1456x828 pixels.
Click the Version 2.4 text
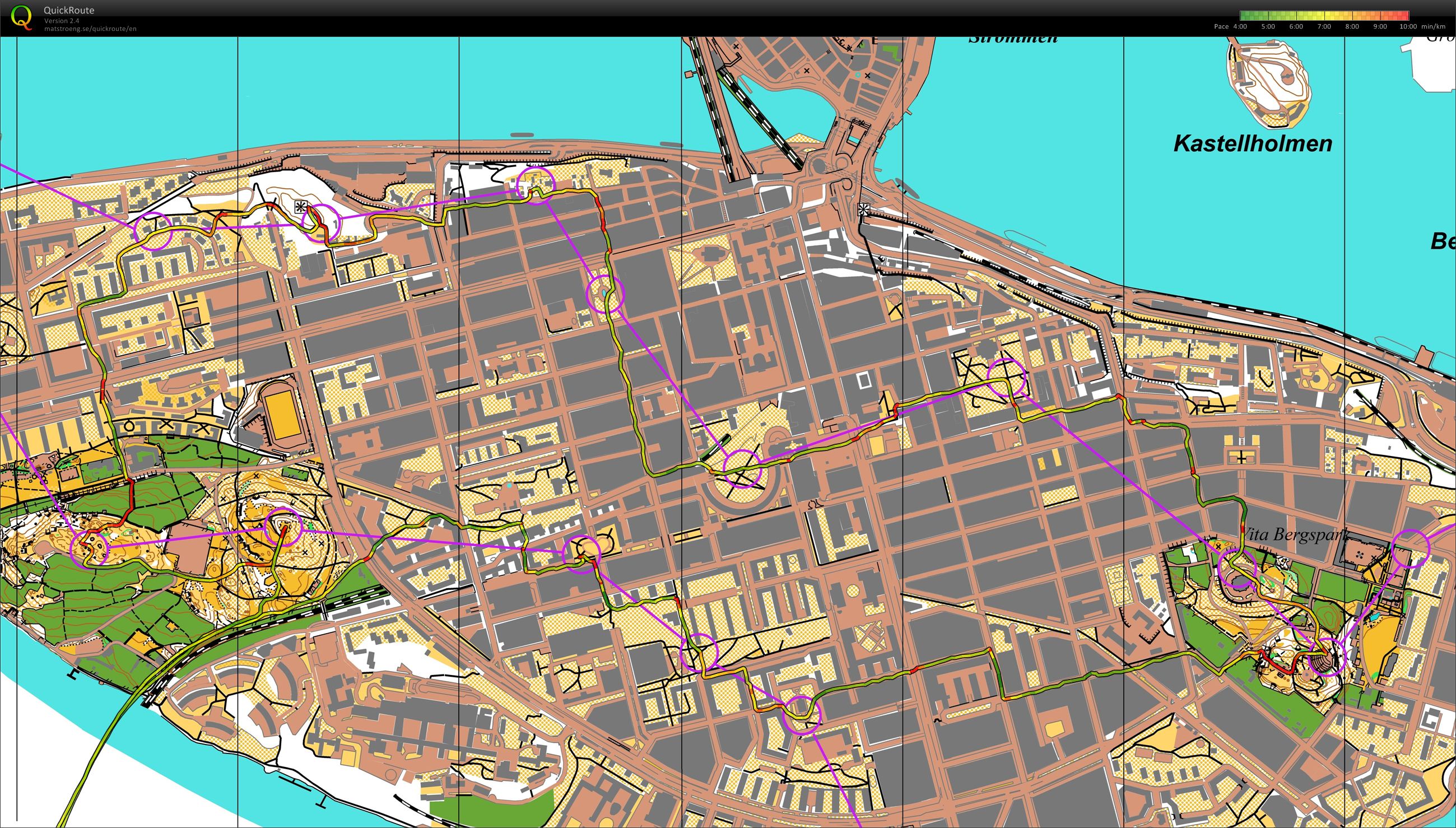[62, 21]
